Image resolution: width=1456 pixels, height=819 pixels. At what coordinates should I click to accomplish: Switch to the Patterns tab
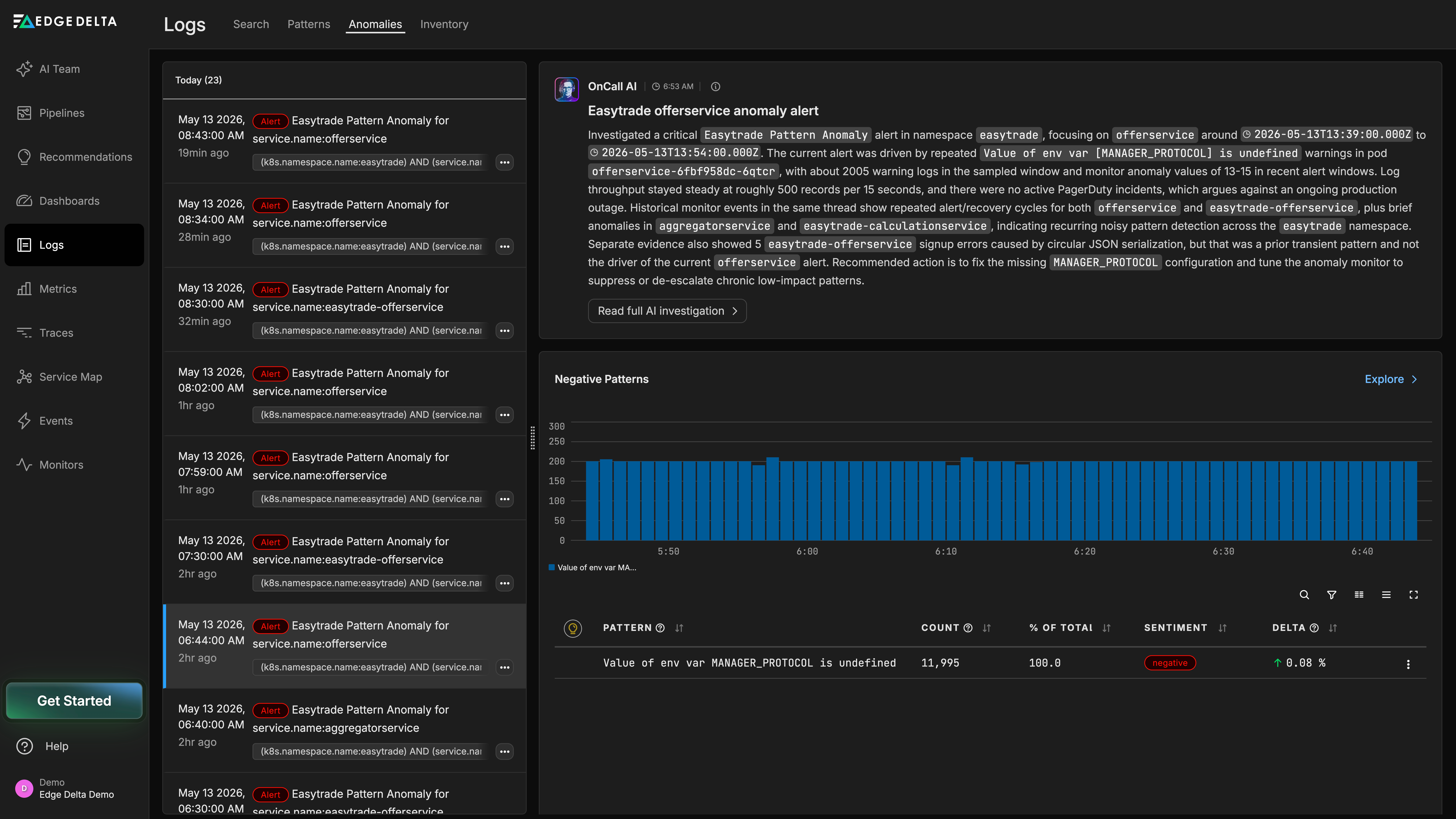click(x=309, y=24)
